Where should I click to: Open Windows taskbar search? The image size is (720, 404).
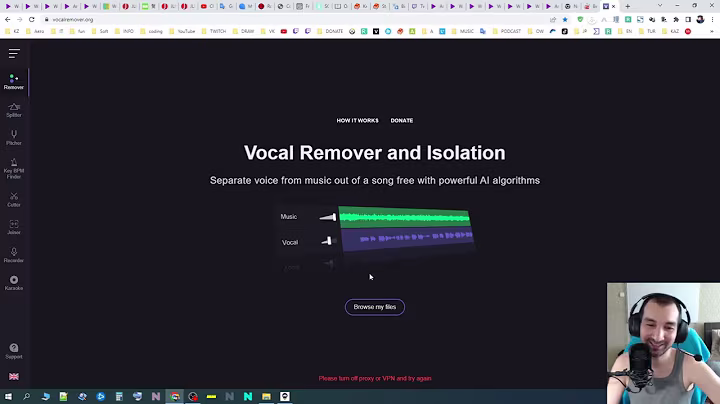click(x=27, y=397)
